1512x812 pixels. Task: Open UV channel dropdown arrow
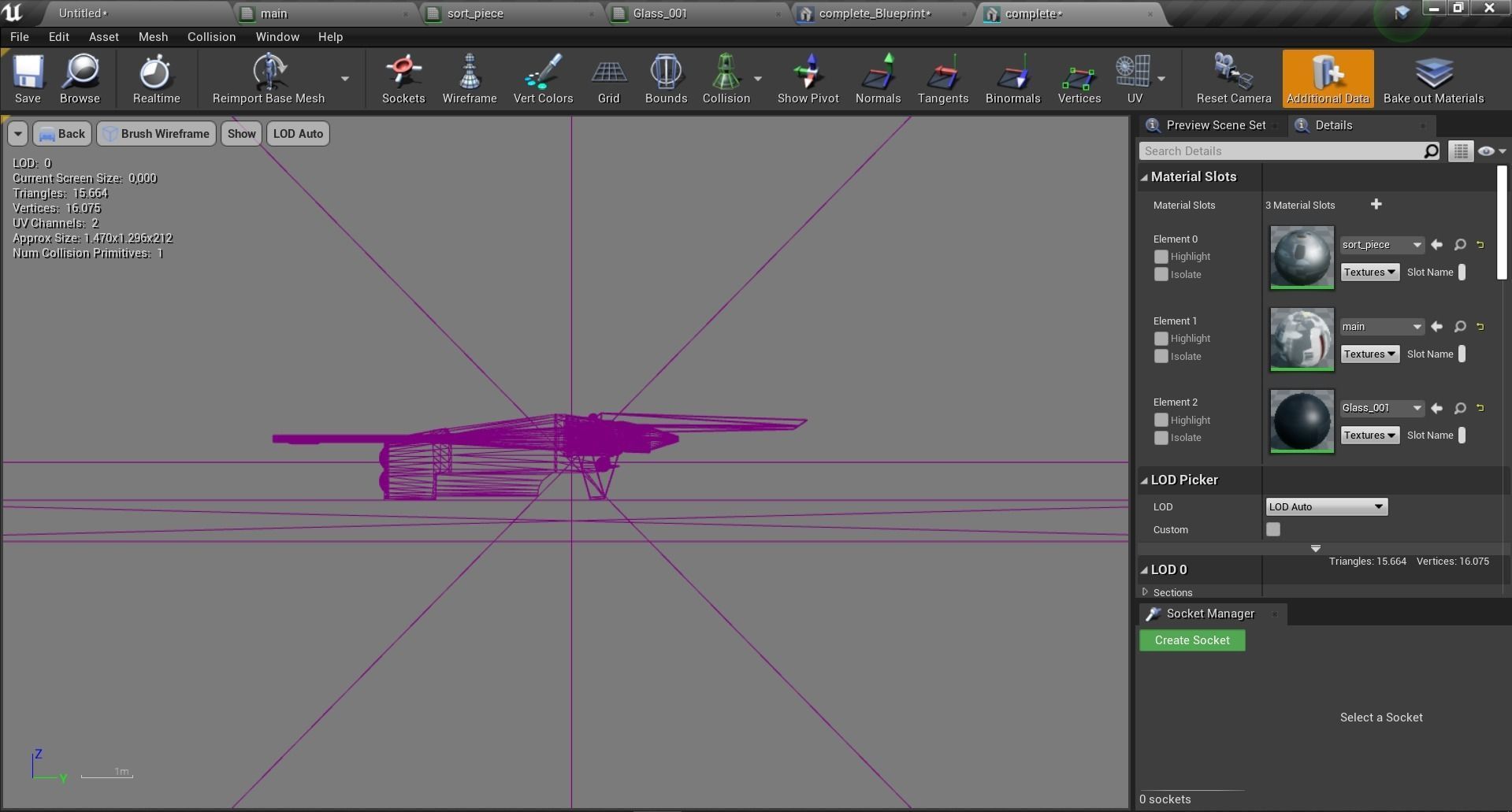[x=1161, y=79]
